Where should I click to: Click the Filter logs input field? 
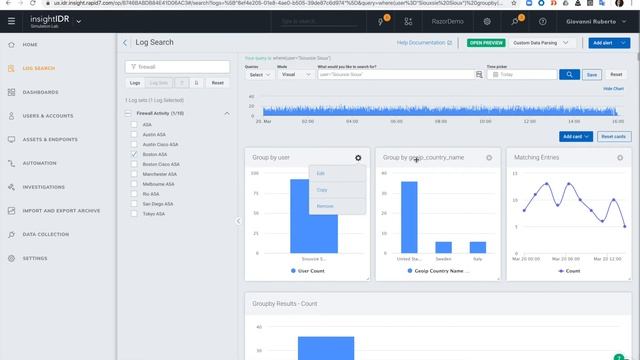178,67
